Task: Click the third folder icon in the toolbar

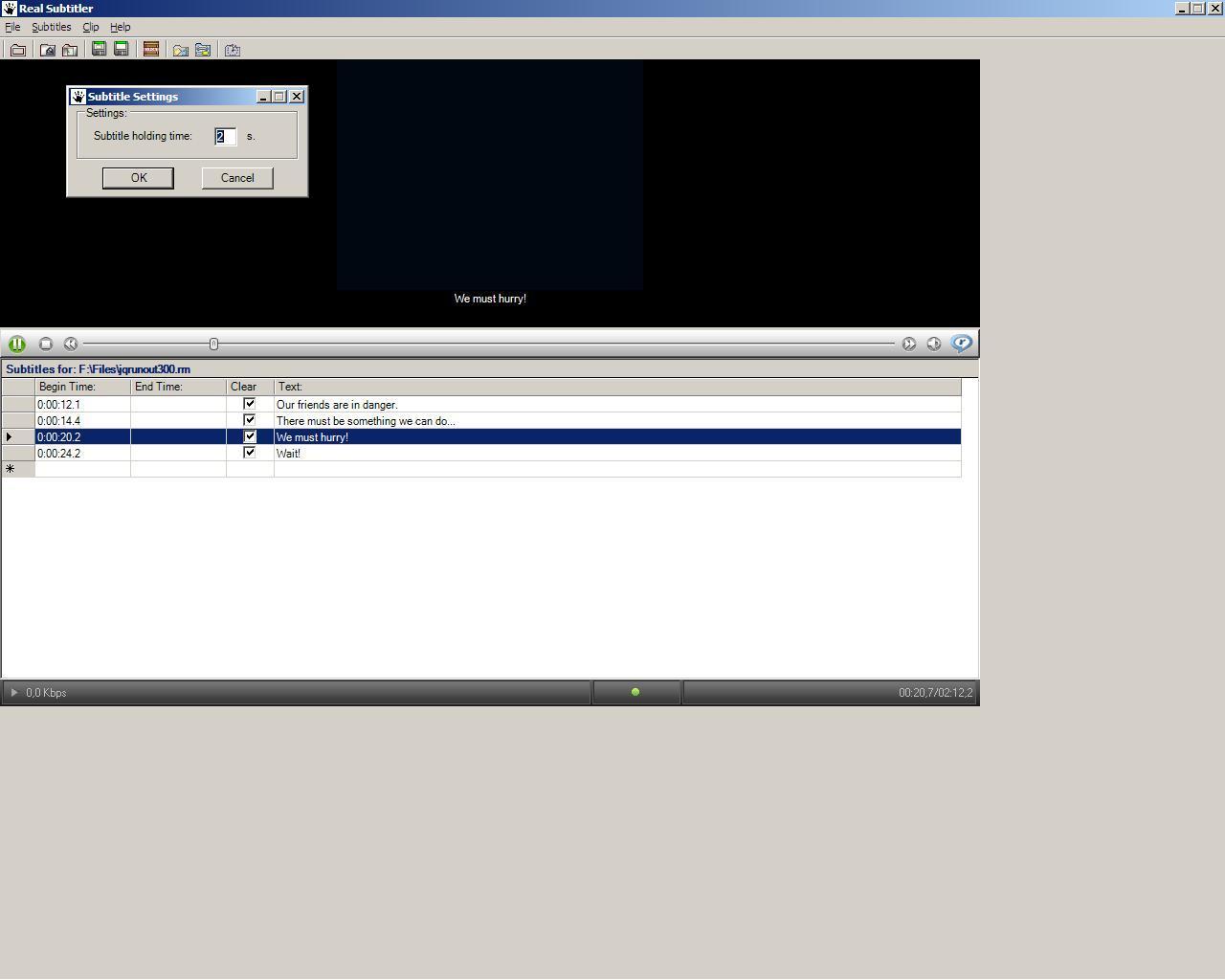Action: (70, 50)
